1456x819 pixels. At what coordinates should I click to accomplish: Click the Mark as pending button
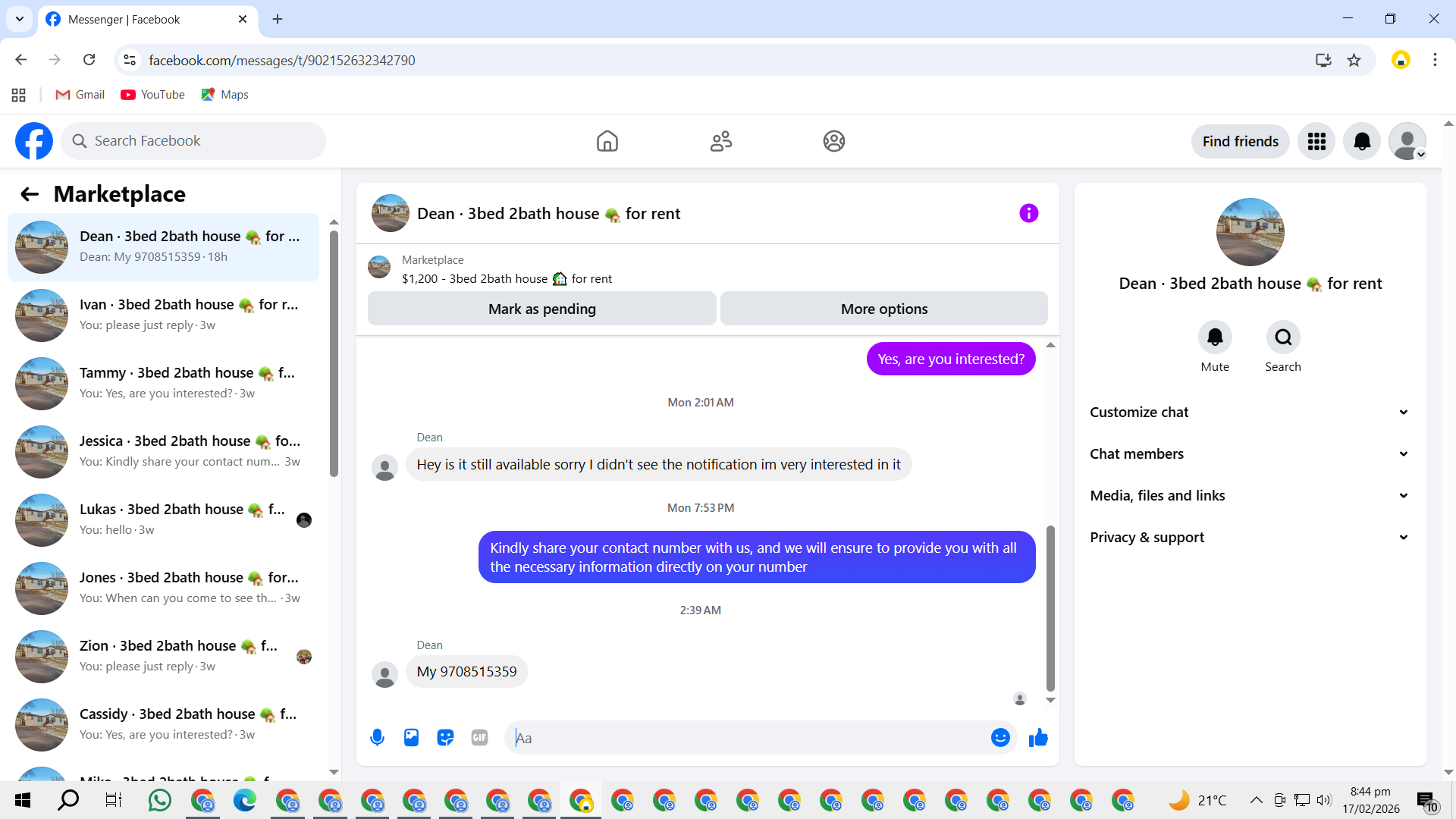[541, 309]
